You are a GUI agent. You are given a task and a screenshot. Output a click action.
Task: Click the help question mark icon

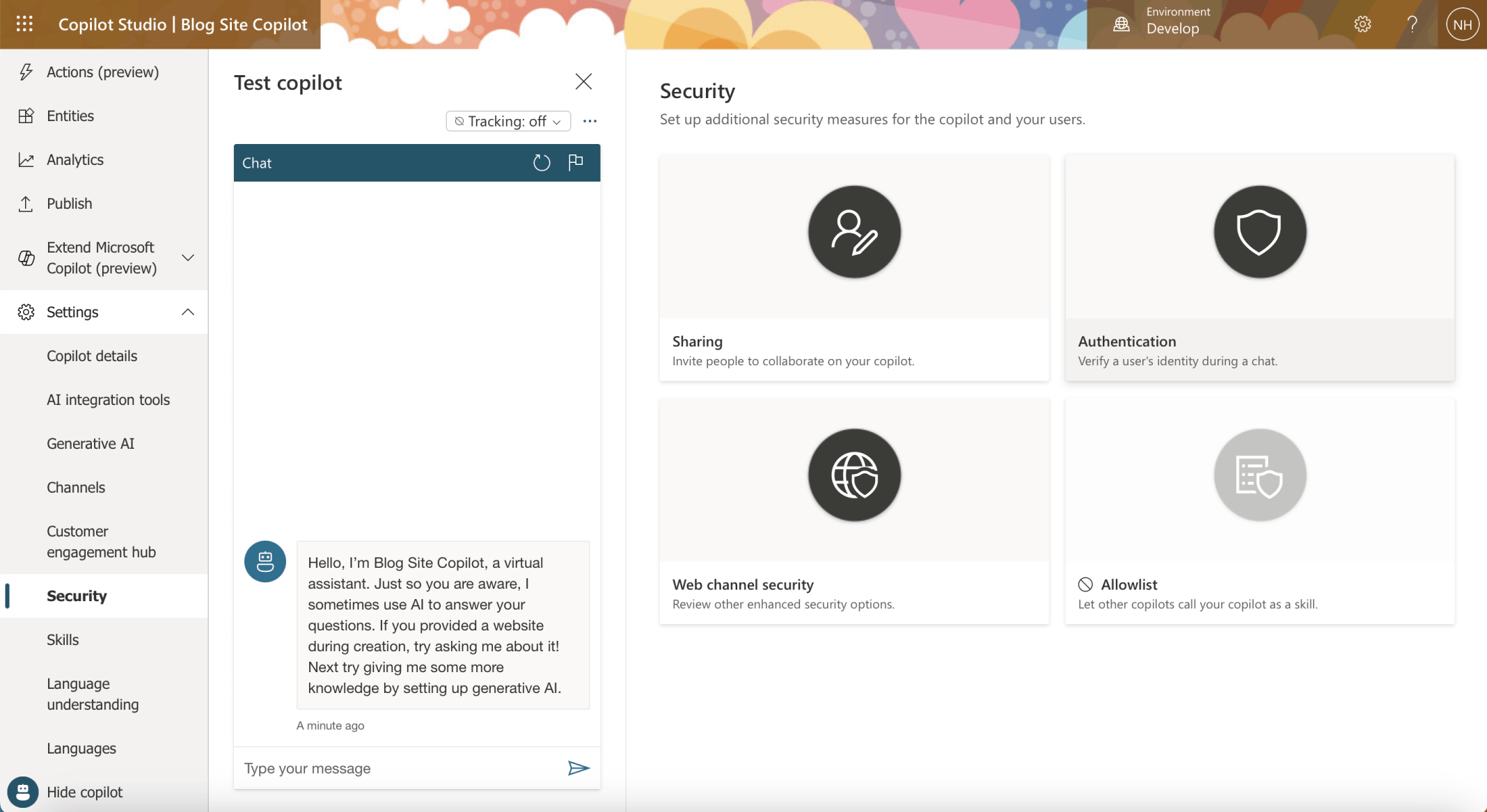pos(1412,24)
